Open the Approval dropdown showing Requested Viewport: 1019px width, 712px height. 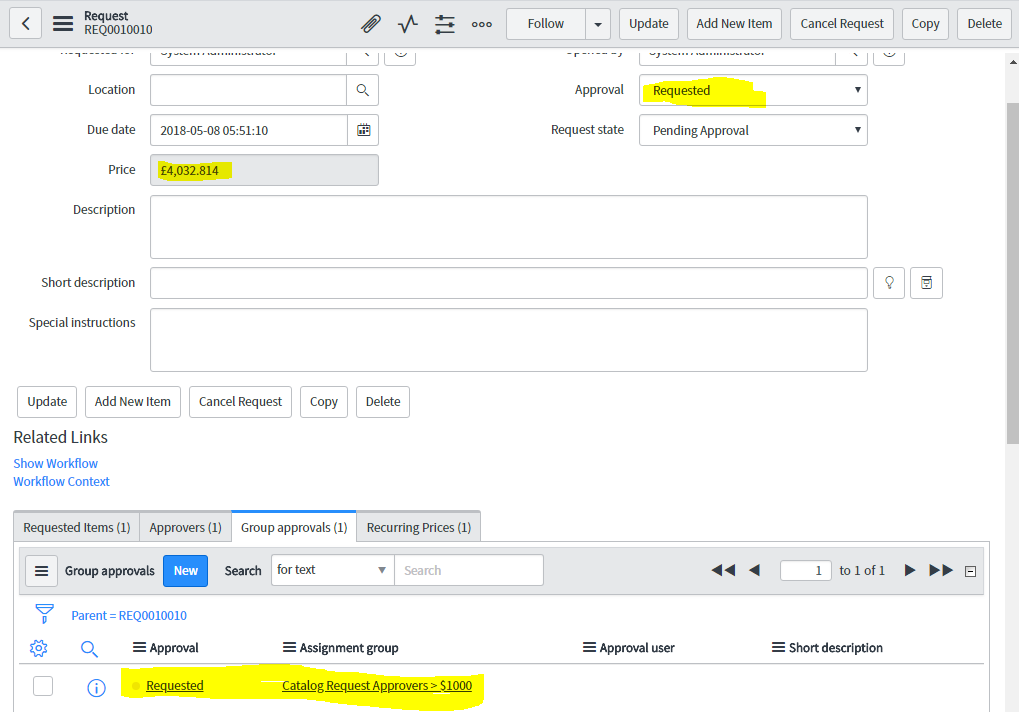(752, 89)
